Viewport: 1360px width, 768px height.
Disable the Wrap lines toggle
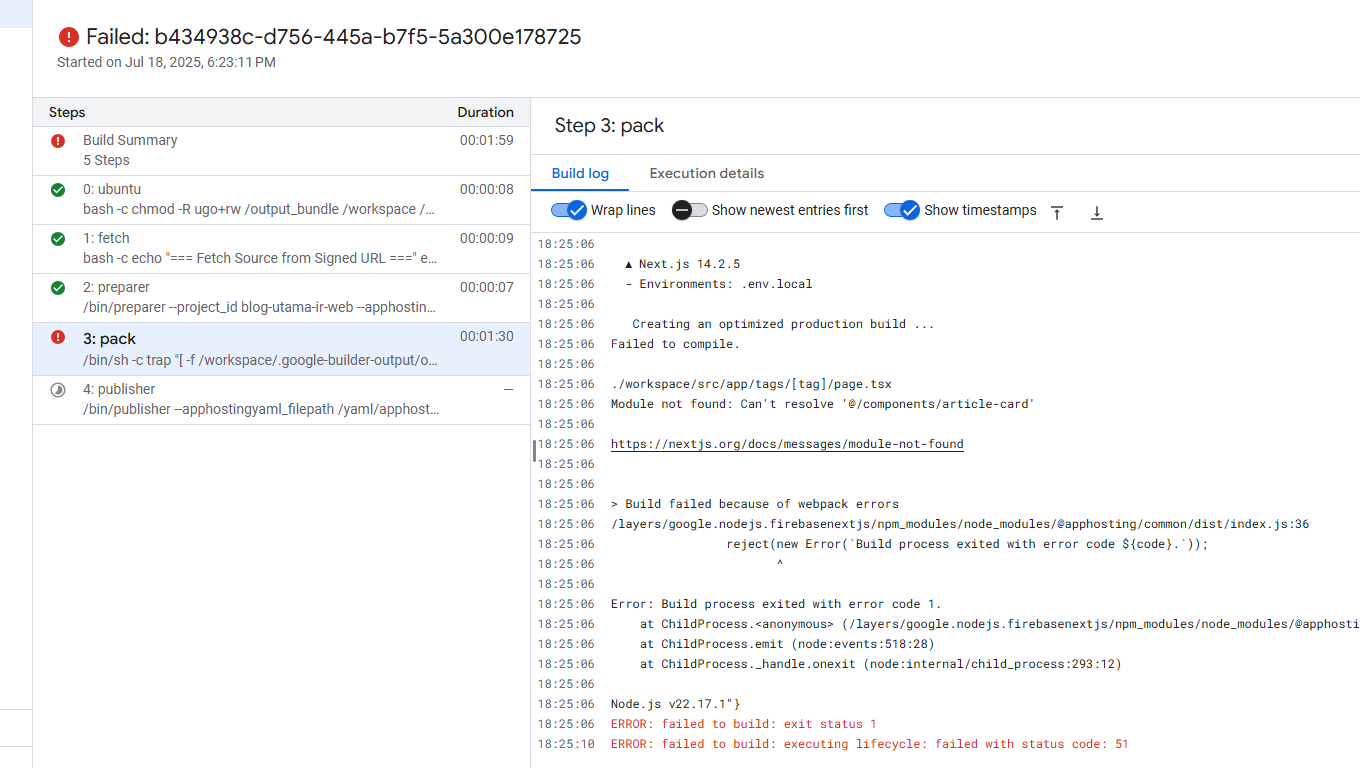coord(568,210)
